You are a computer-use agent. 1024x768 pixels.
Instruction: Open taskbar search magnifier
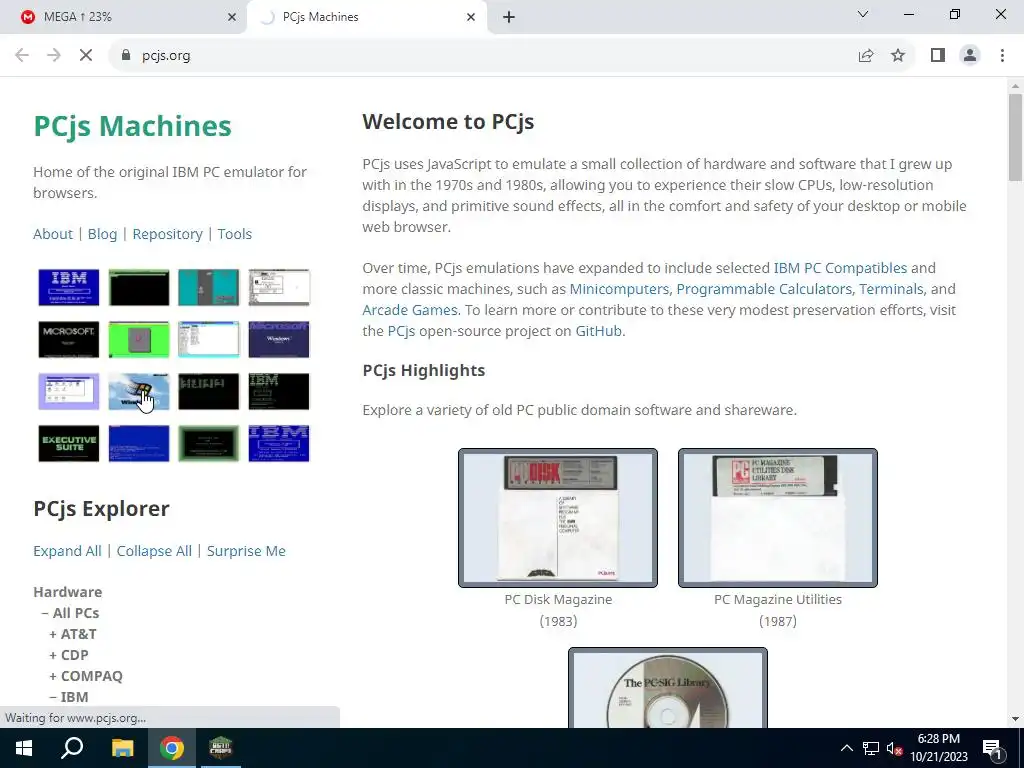tap(72, 748)
